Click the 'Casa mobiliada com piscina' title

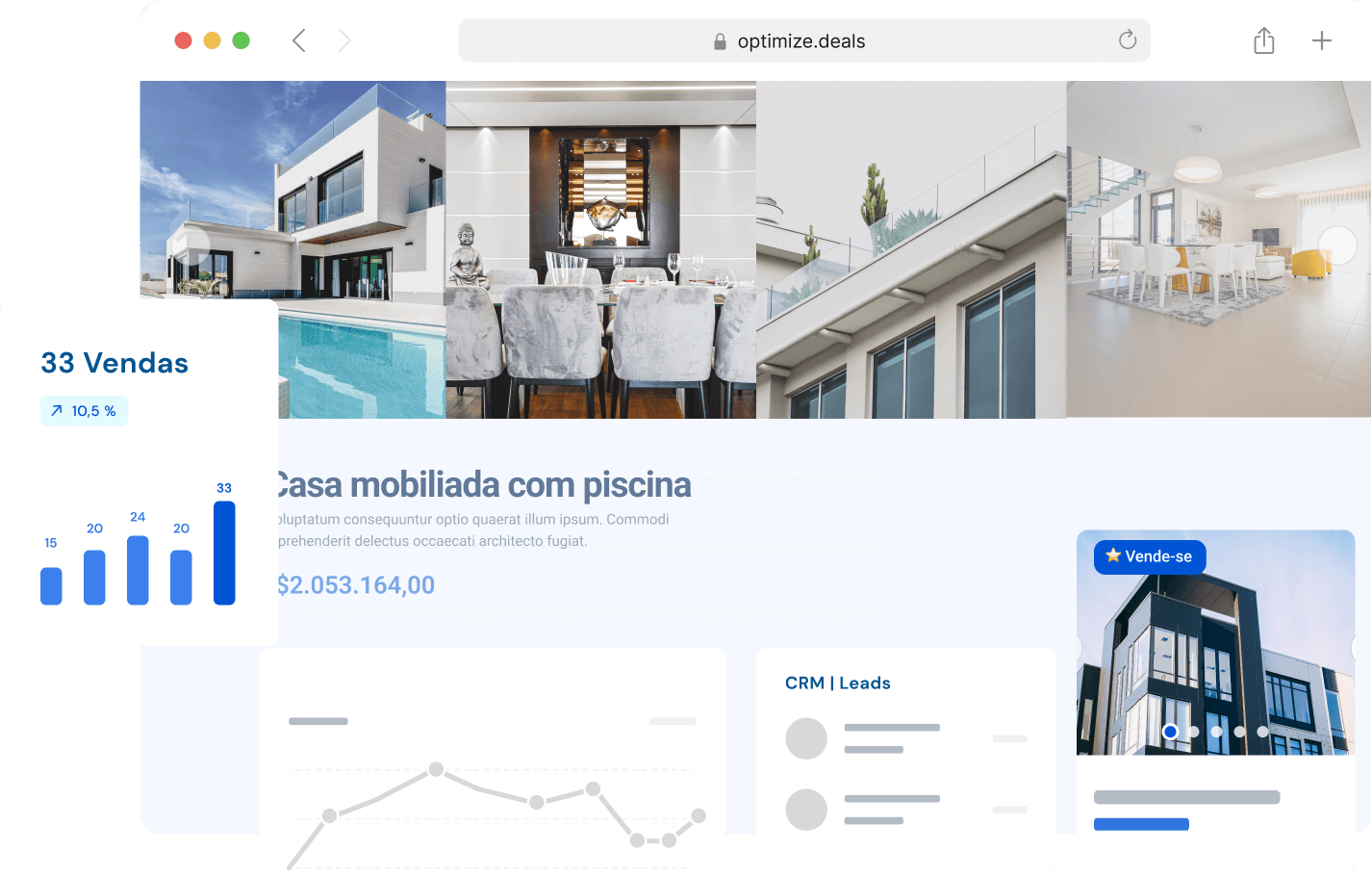[483, 485]
